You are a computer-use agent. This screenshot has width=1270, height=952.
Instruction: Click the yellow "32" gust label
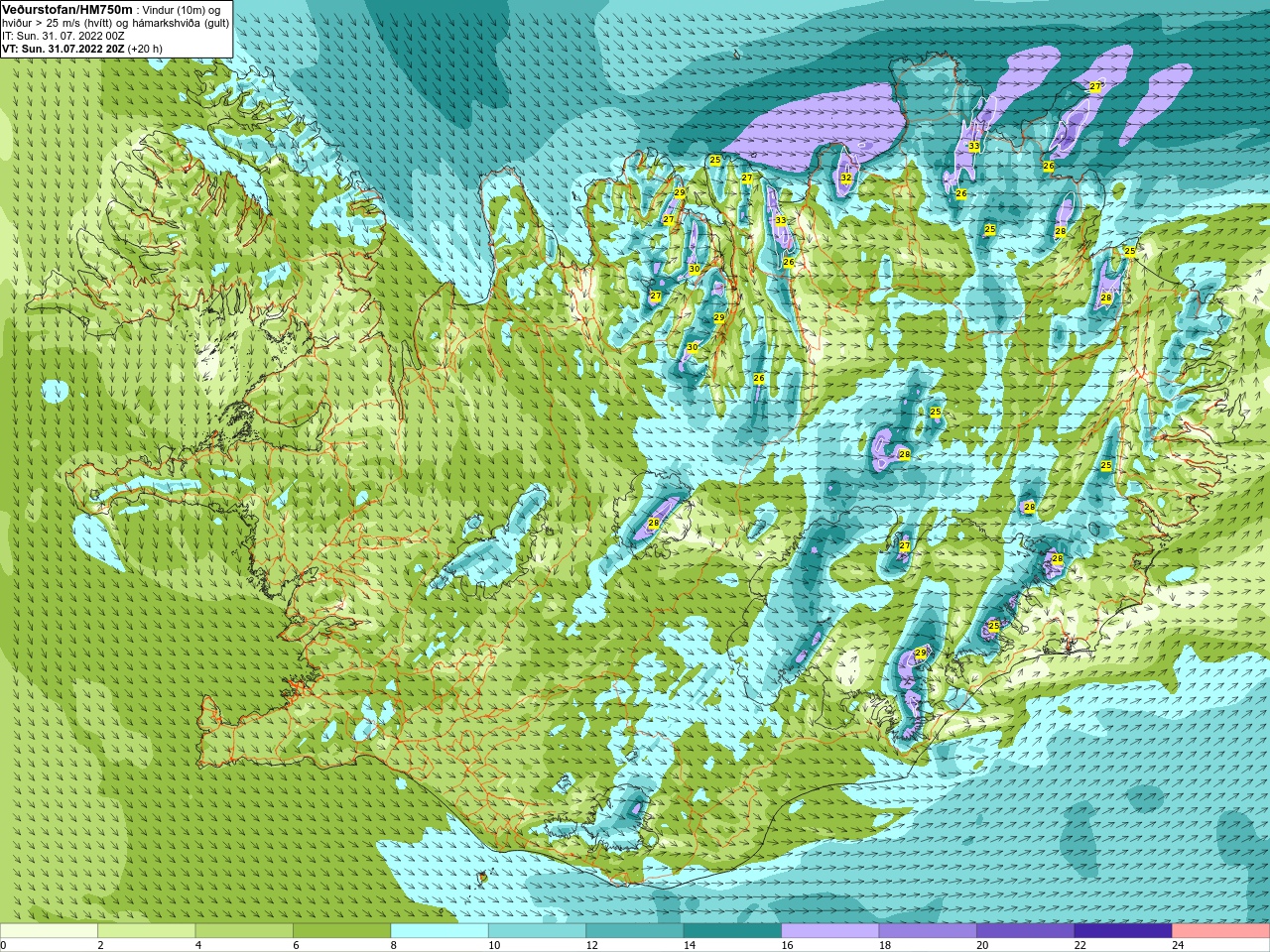click(x=846, y=178)
